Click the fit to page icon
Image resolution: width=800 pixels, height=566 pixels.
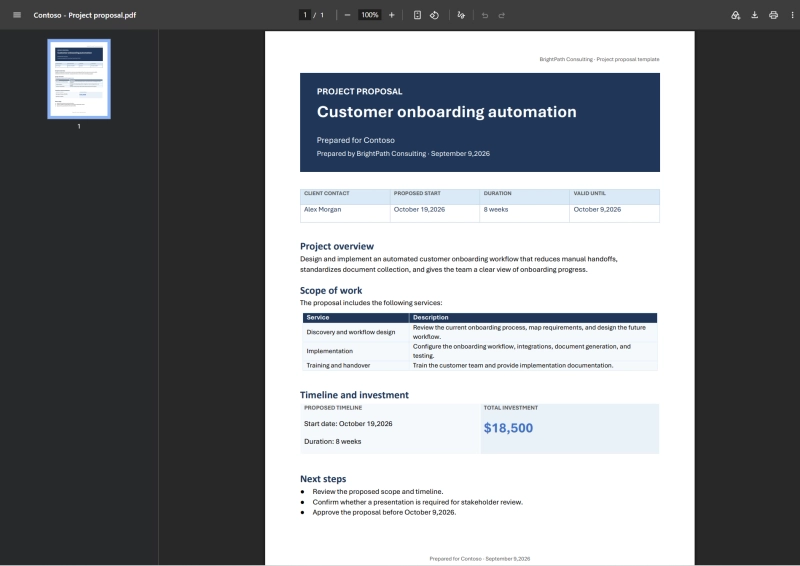[x=417, y=15]
